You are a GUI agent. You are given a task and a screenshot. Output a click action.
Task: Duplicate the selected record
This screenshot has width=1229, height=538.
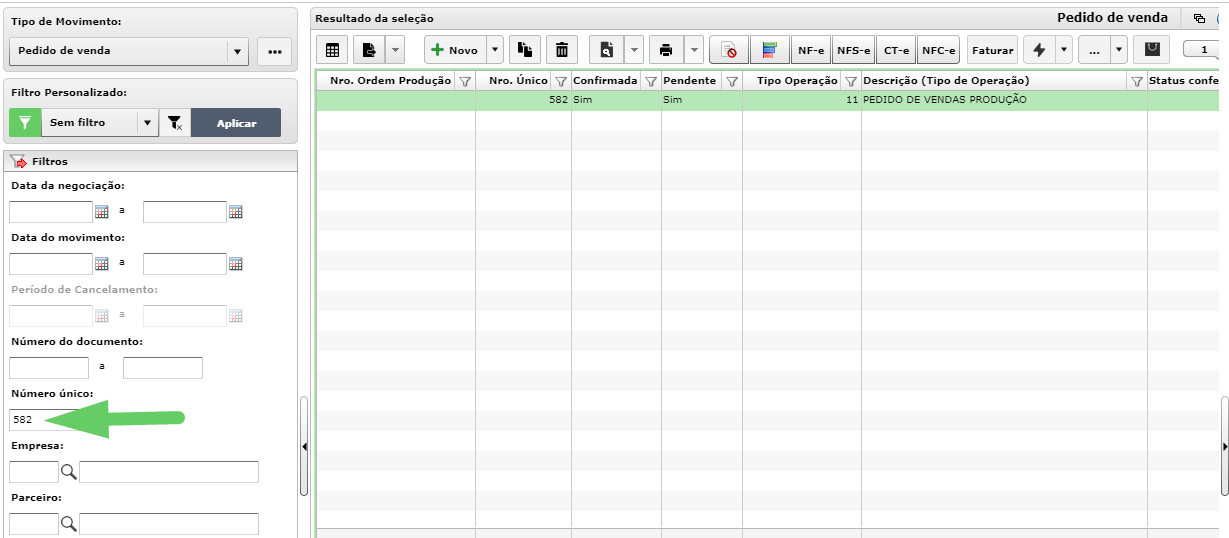tap(525, 50)
